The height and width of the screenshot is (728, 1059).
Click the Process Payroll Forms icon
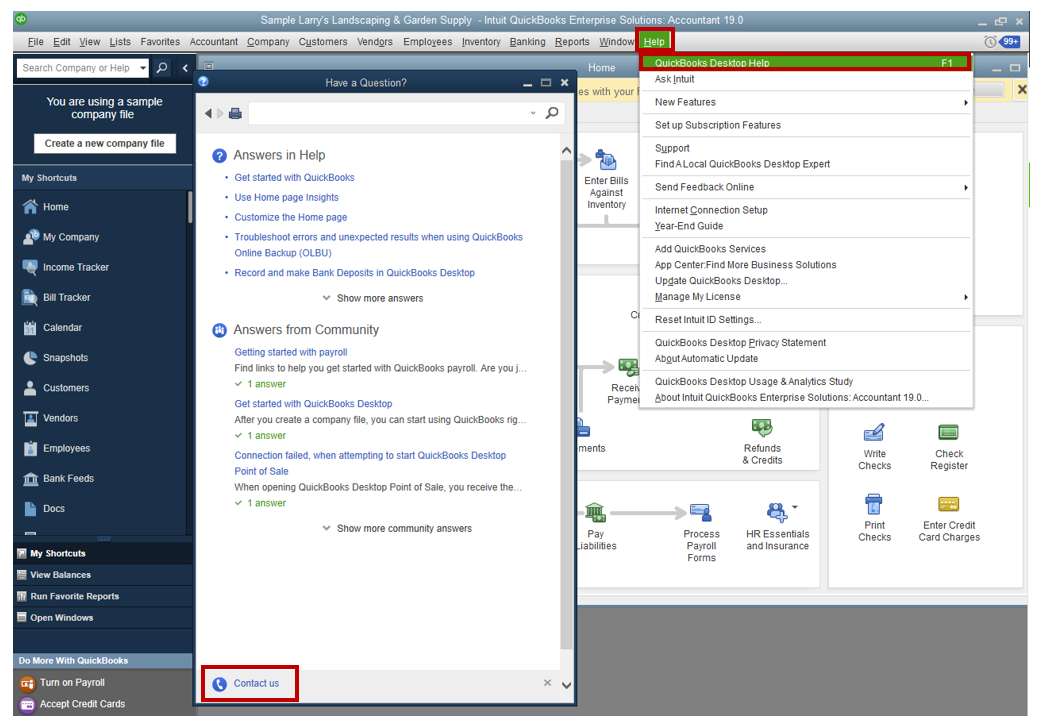(701, 513)
